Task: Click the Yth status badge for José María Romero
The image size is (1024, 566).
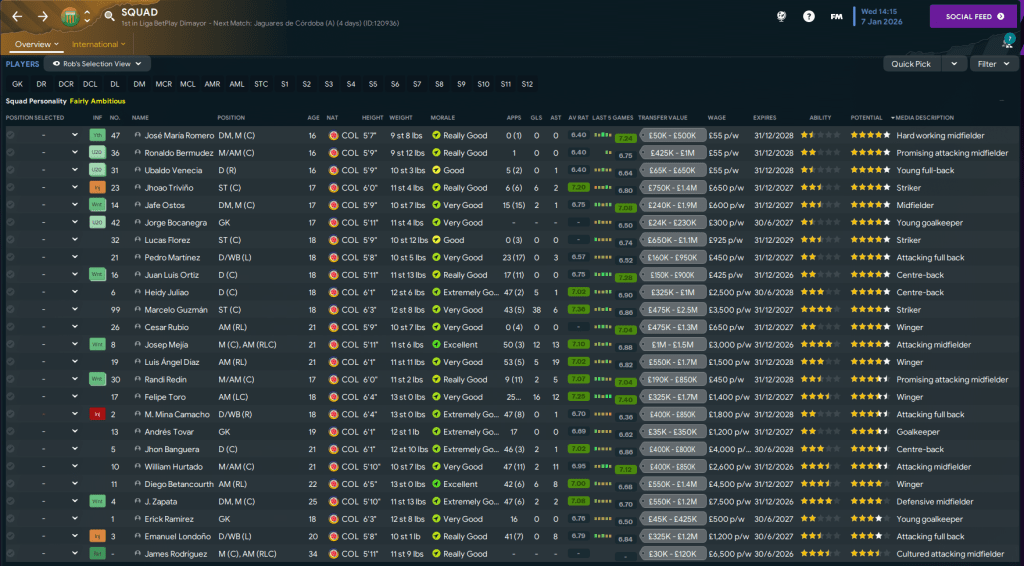Action: 97,135
